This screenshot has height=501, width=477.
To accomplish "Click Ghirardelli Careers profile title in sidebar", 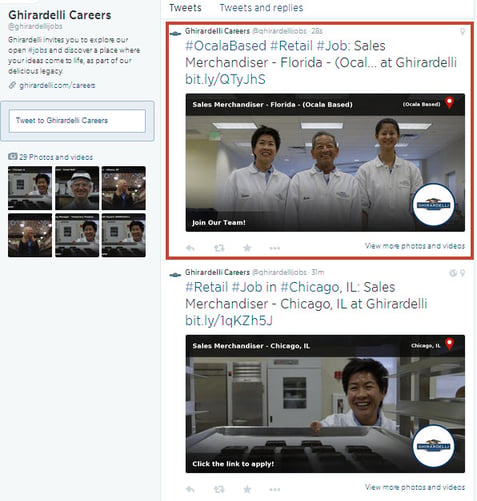I will tap(60, 15).
